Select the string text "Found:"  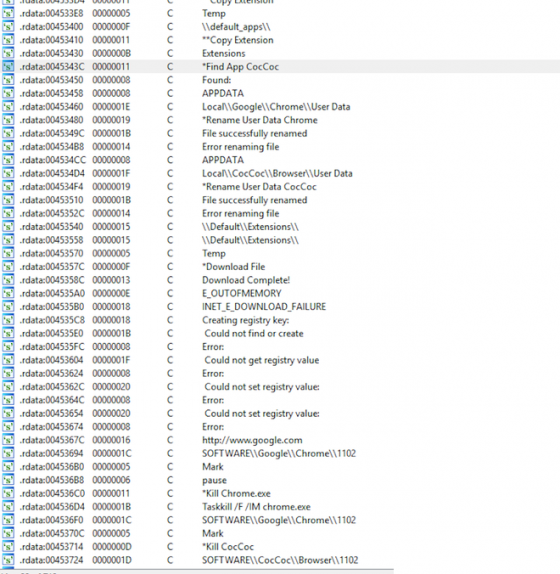[x=217, y=80]
